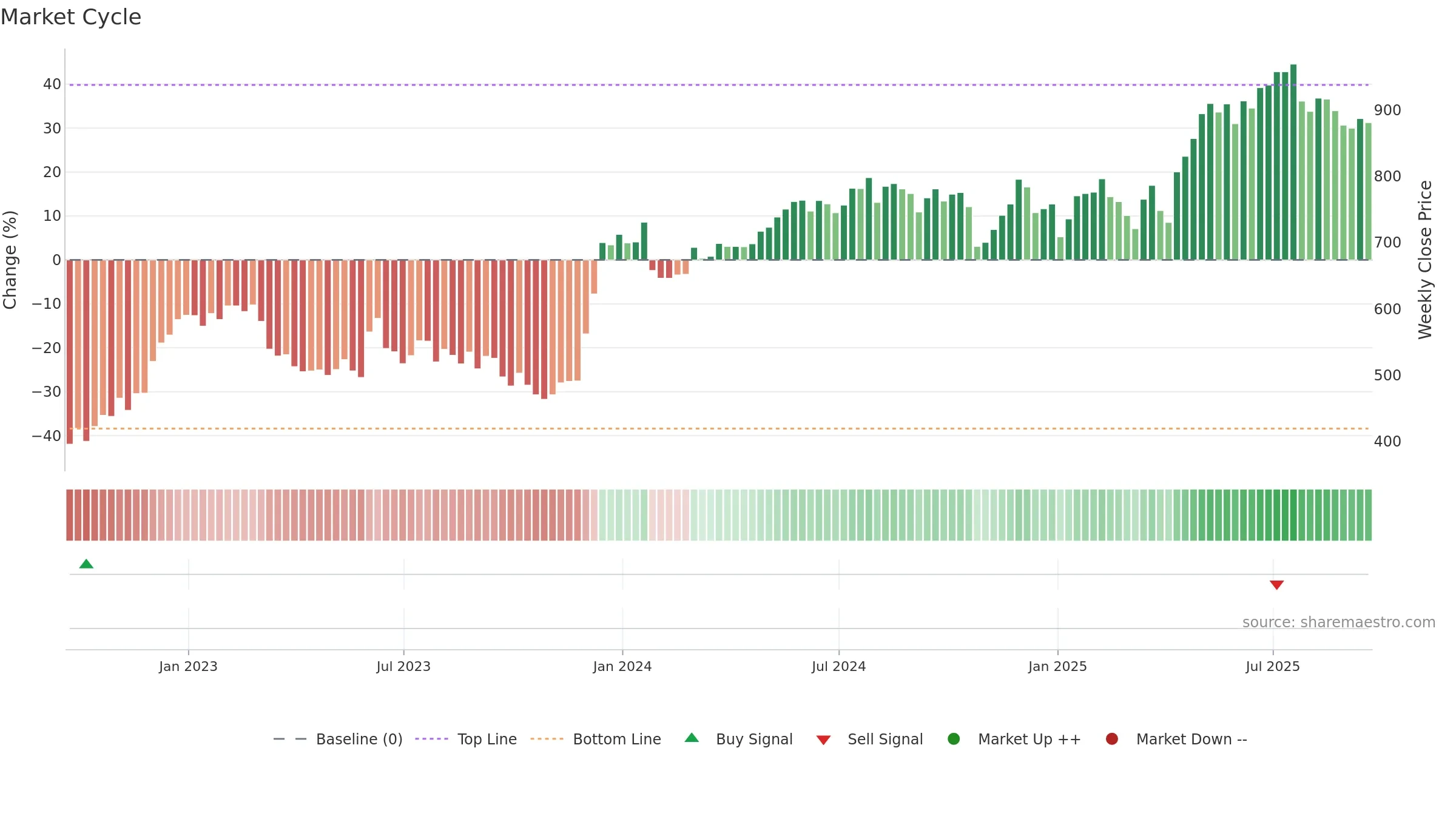Screen dimensions: 1456x819
Task: Click the green triangle icon in legend
Action: click(692, 738)
